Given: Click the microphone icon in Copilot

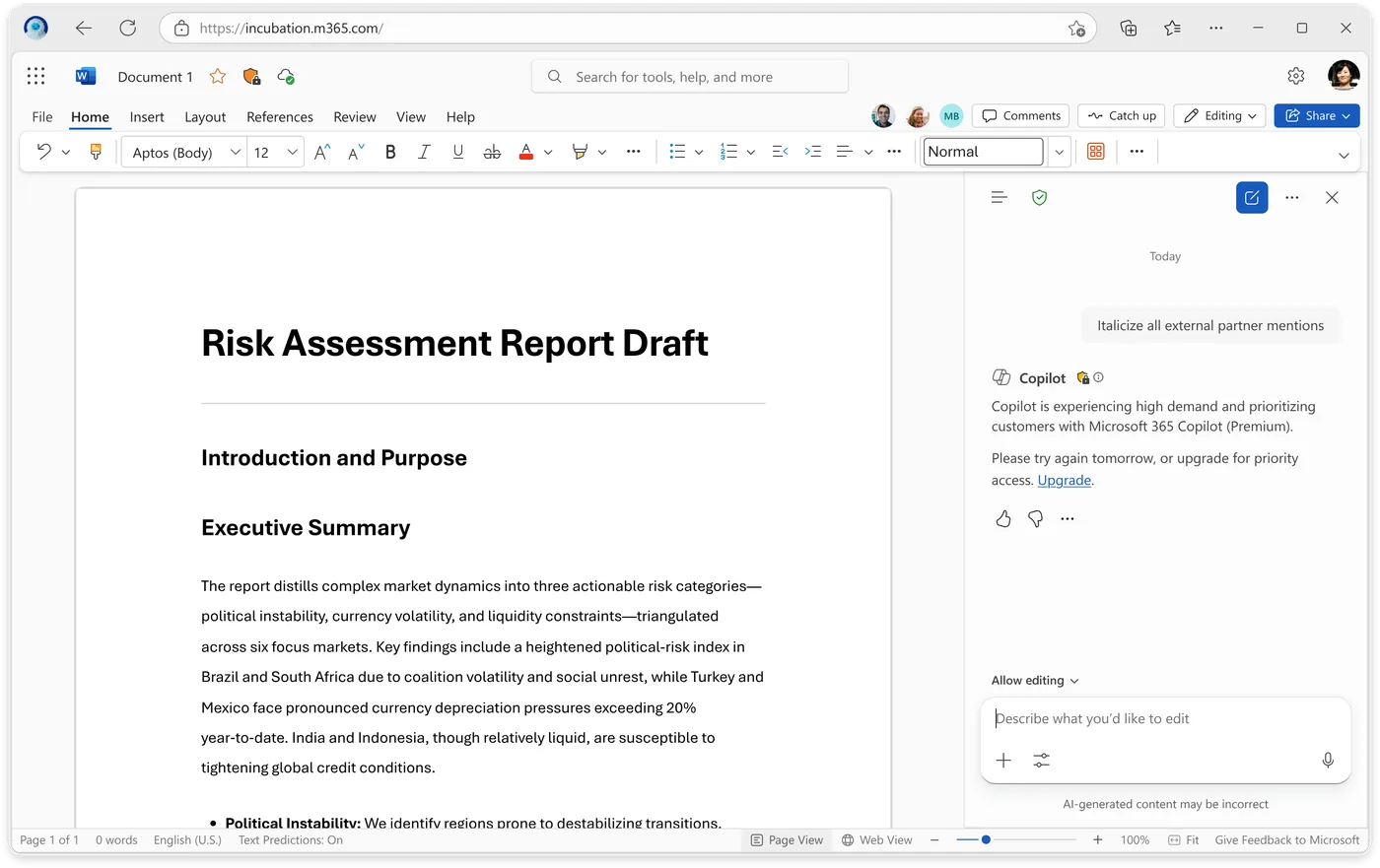Looking at the screenshot, I should pos(1328,761).
